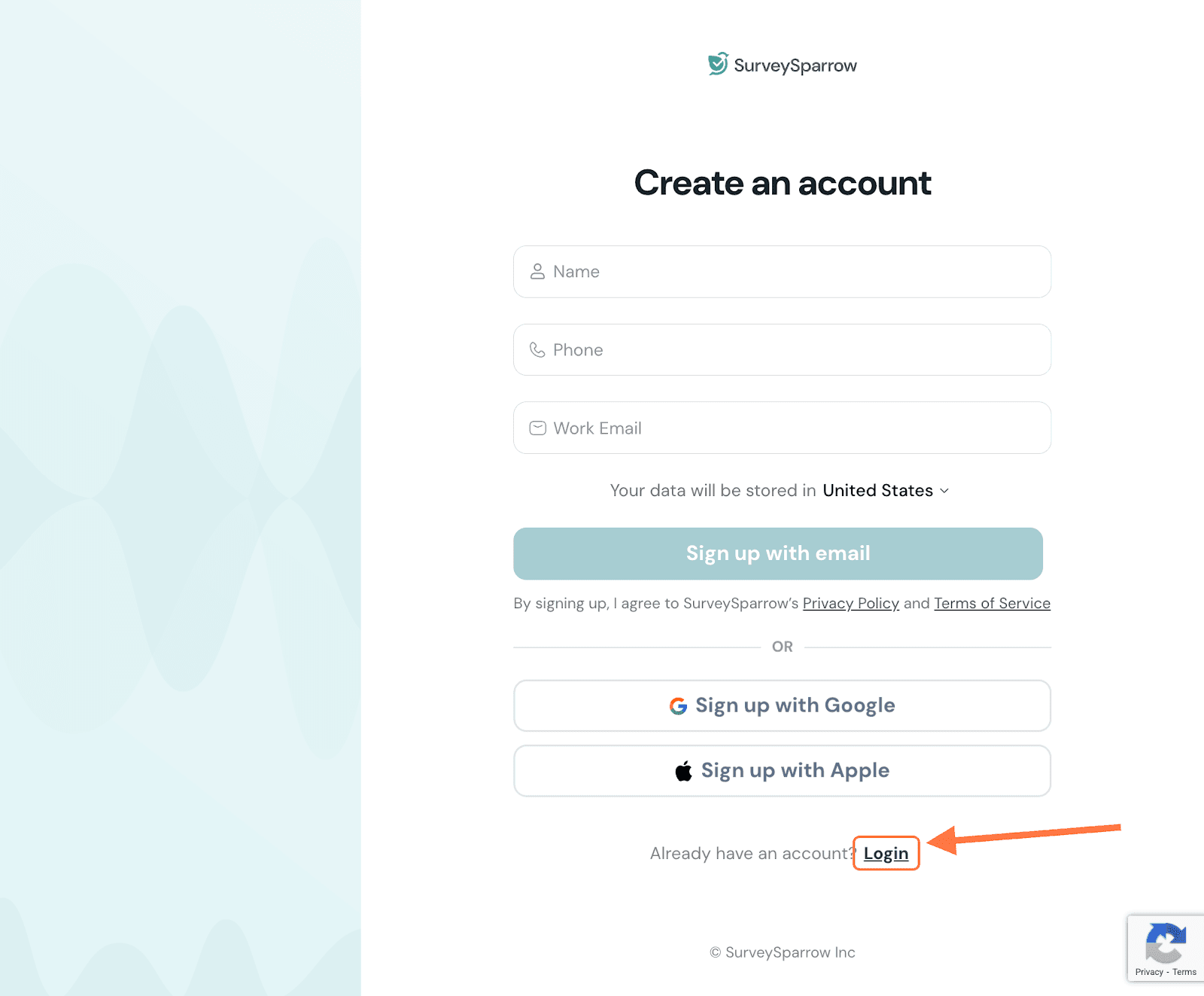Open the Terms of Service link
The image size is (1204, 996).
pyautogui.click(x=992, y=604)
